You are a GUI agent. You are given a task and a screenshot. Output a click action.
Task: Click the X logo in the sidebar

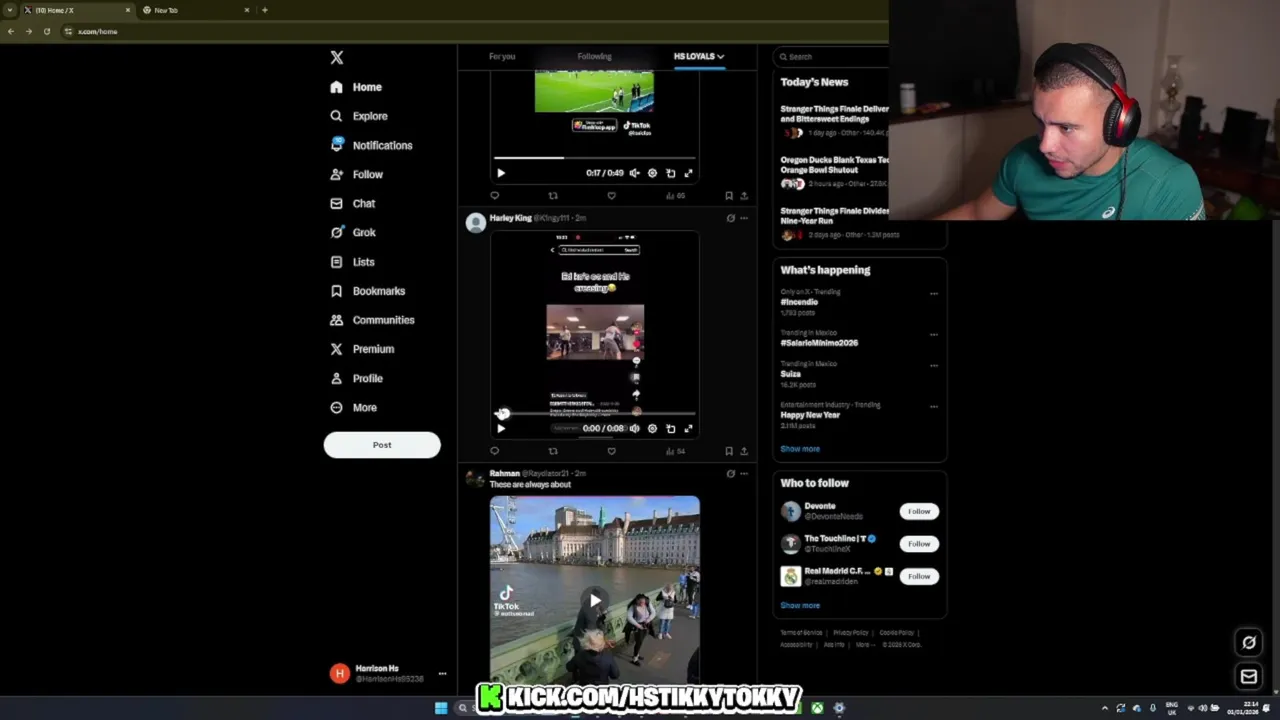337,58
